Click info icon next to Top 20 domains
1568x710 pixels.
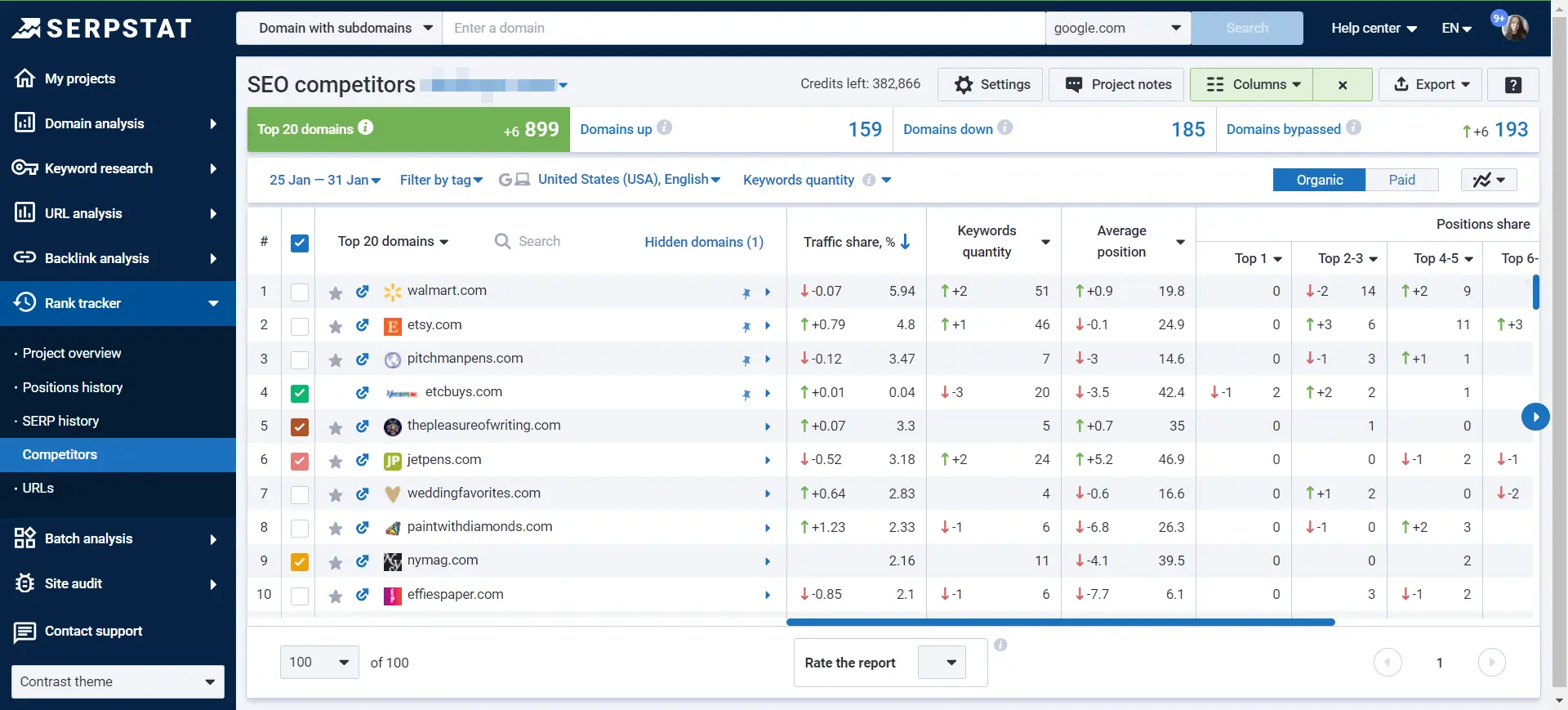click(366, 127)
